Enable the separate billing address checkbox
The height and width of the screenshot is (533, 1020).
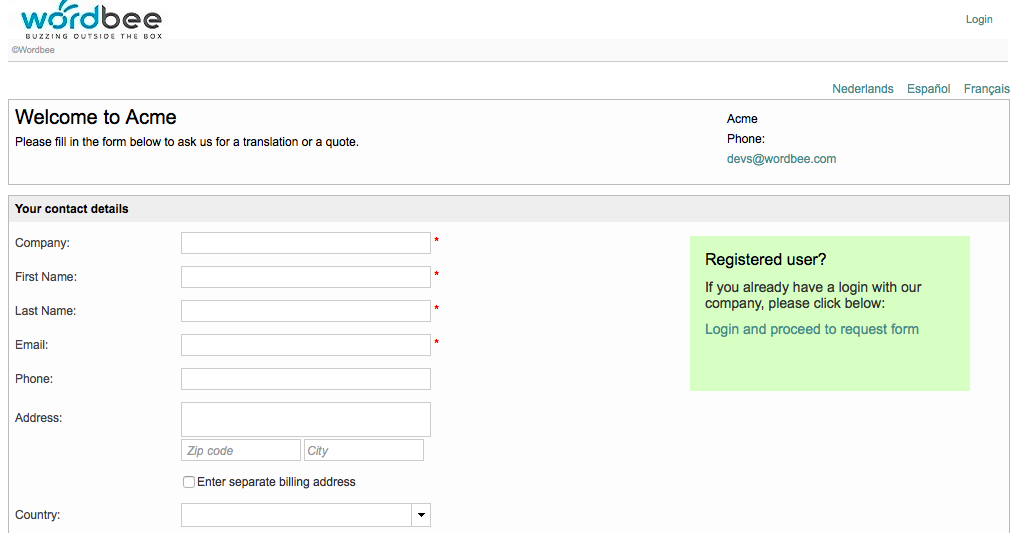(189, 482)
